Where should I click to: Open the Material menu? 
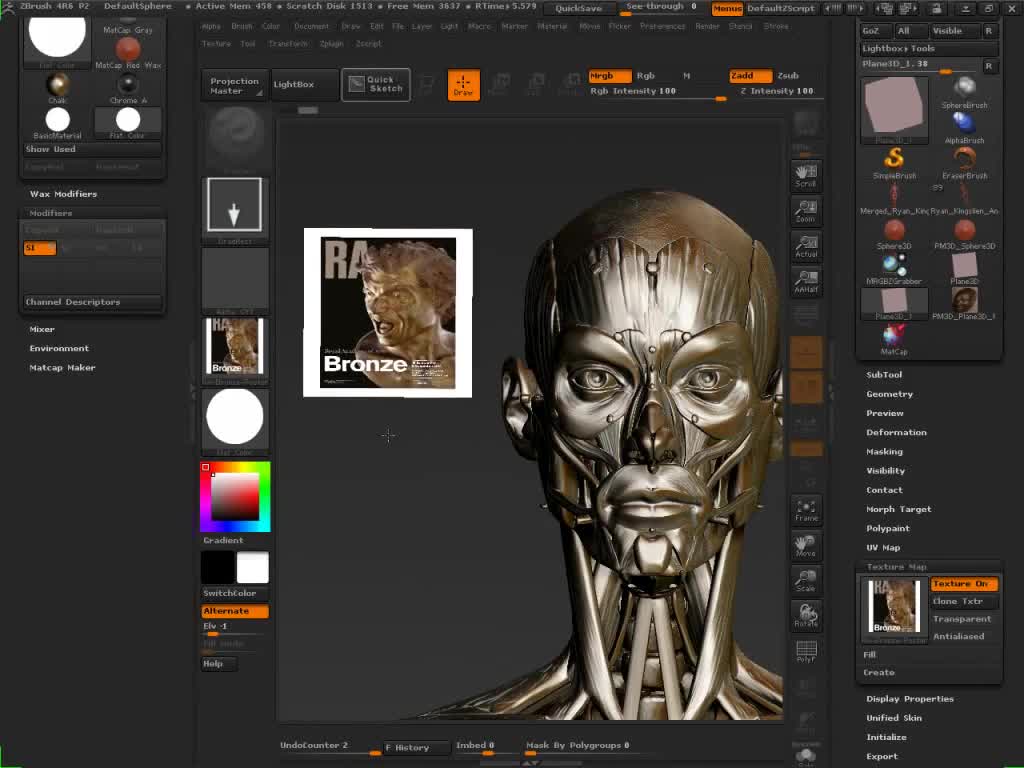pyautogui.click(x=552, y=26)
